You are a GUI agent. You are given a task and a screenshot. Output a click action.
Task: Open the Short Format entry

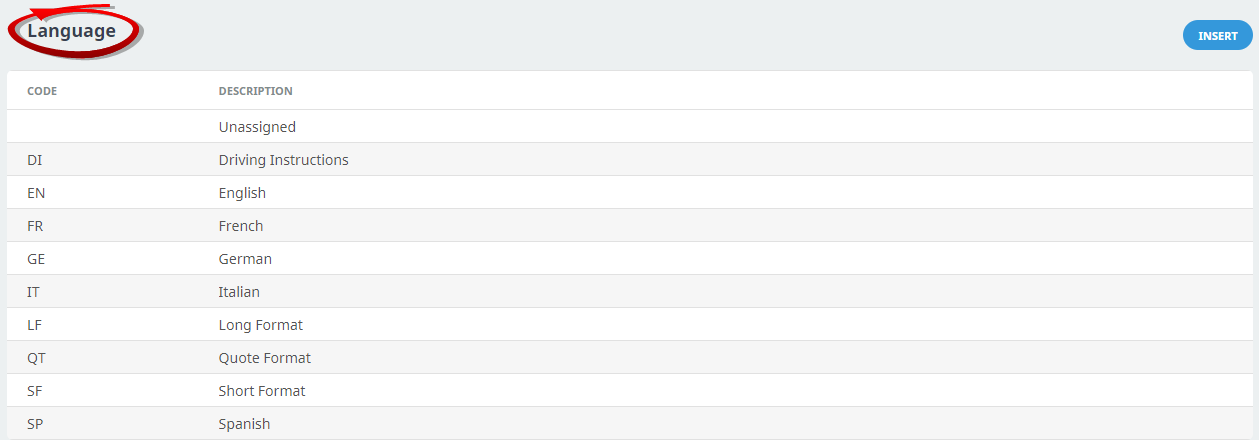(262, 391)
